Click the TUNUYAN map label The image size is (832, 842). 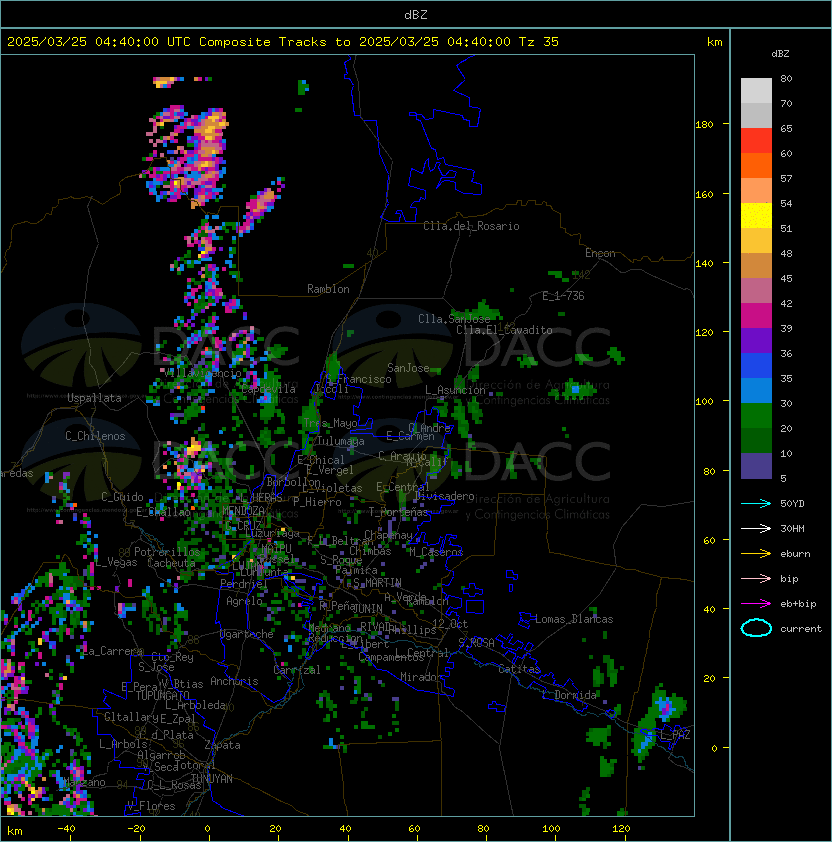(212, 779)
